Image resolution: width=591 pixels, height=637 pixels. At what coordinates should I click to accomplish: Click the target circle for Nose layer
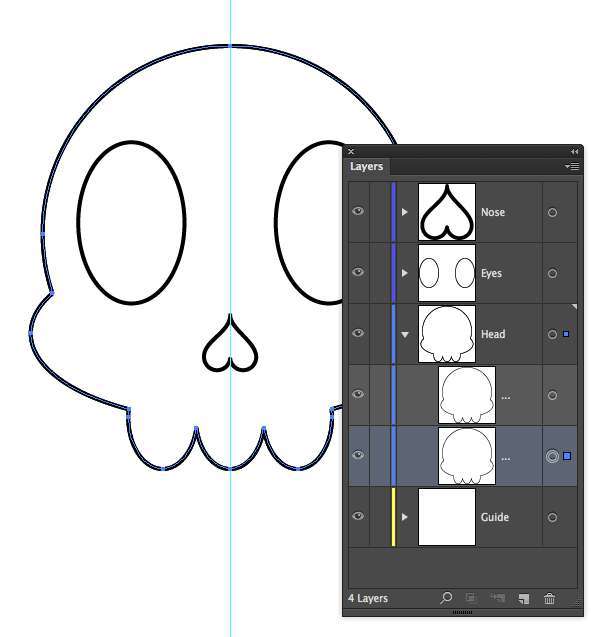tap(552, 212)
